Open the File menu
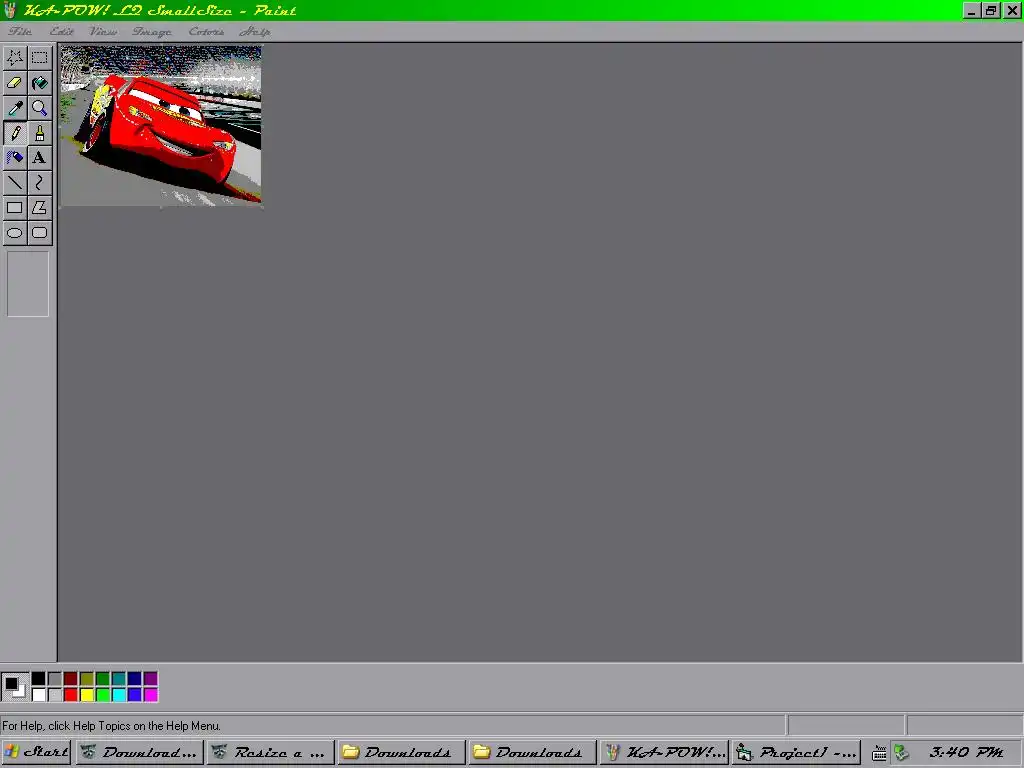Viewport: 1024px width, 768px height. click(x=20, y=31)
